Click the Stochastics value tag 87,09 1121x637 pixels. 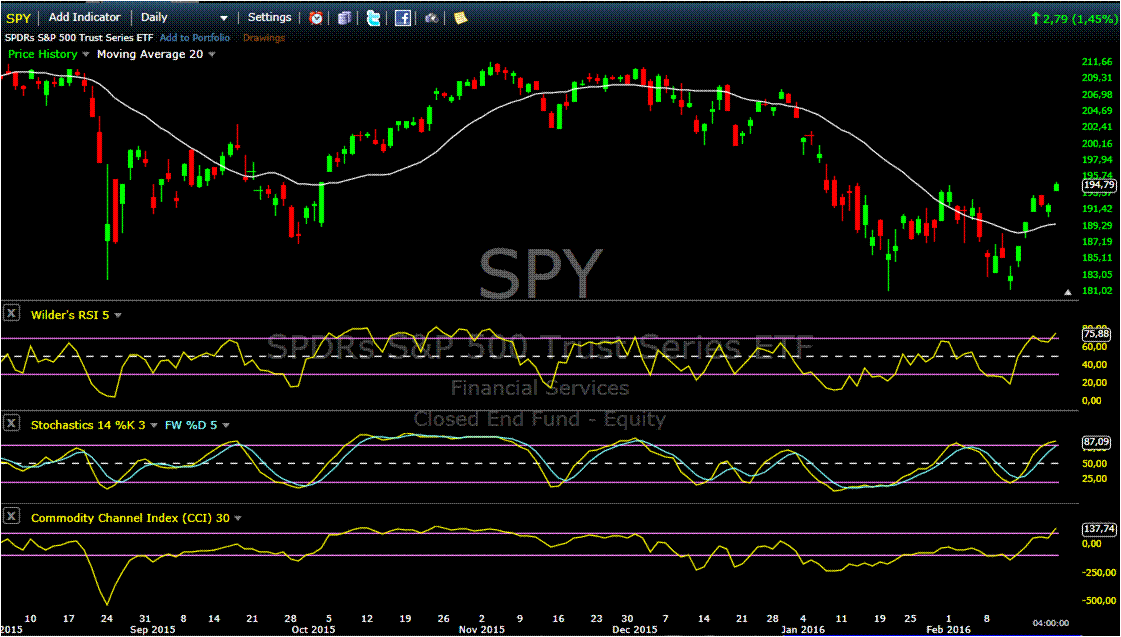point(1098,443)
